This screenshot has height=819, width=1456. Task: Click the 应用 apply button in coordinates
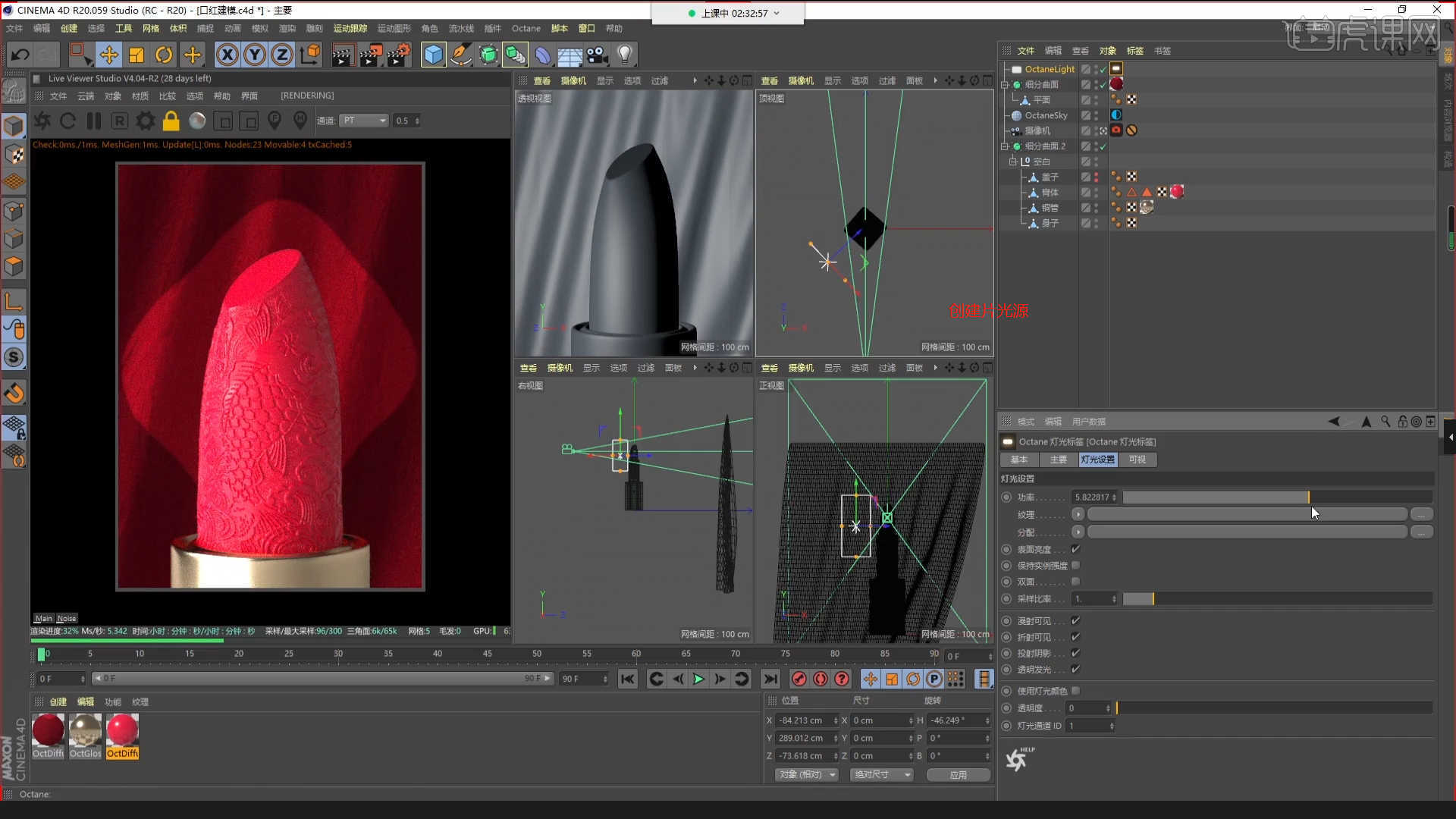coord(959,775)
